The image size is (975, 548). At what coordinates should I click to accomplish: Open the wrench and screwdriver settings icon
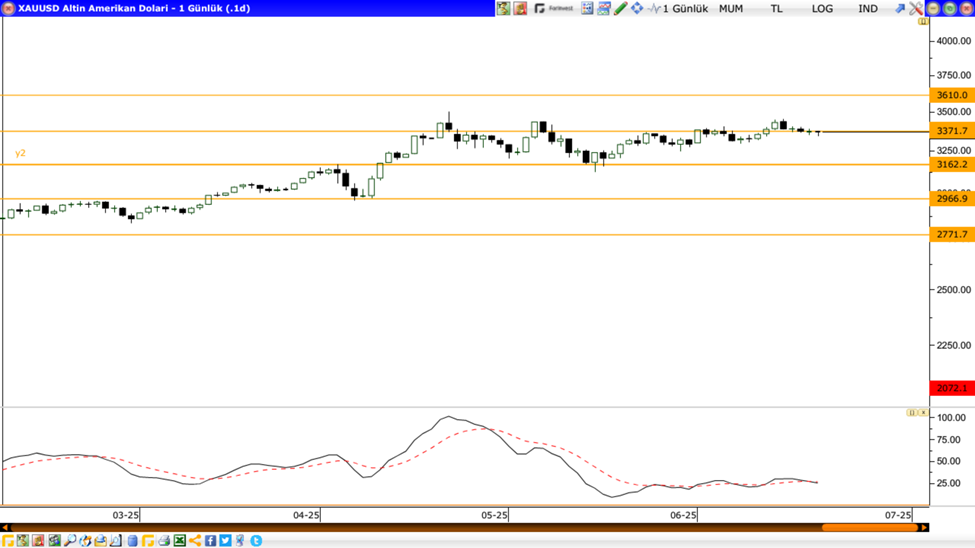pyautogui.click(x=915, y=8)
